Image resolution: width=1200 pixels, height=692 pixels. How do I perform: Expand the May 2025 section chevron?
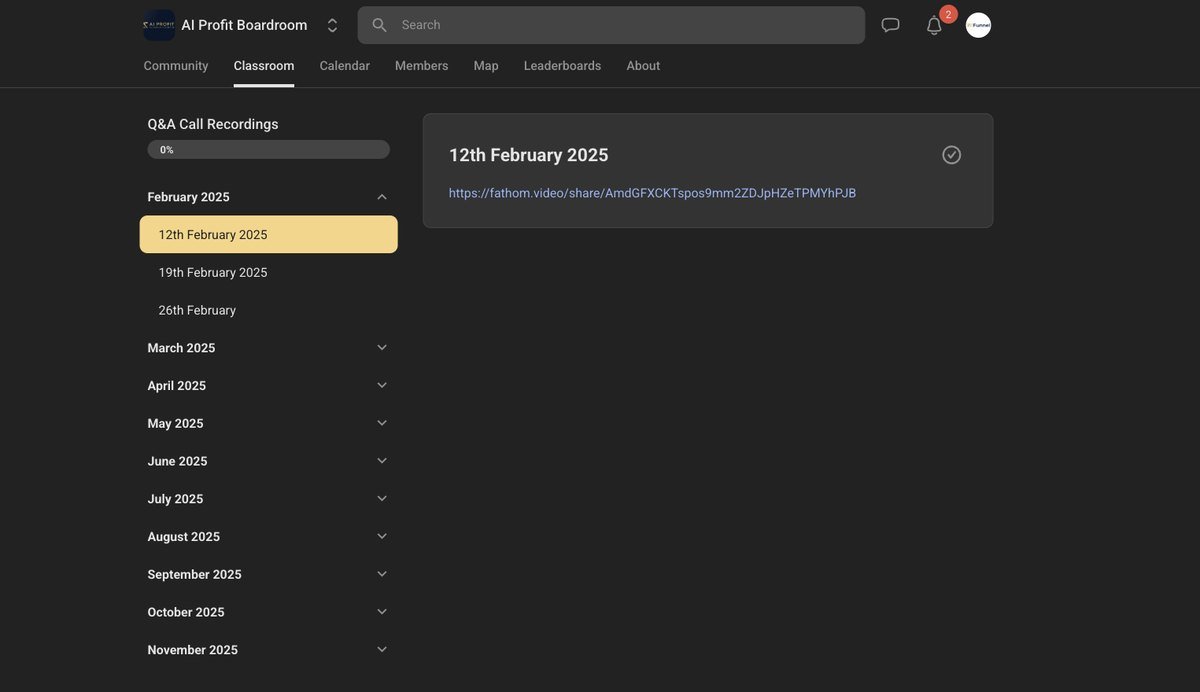[382, 423]
